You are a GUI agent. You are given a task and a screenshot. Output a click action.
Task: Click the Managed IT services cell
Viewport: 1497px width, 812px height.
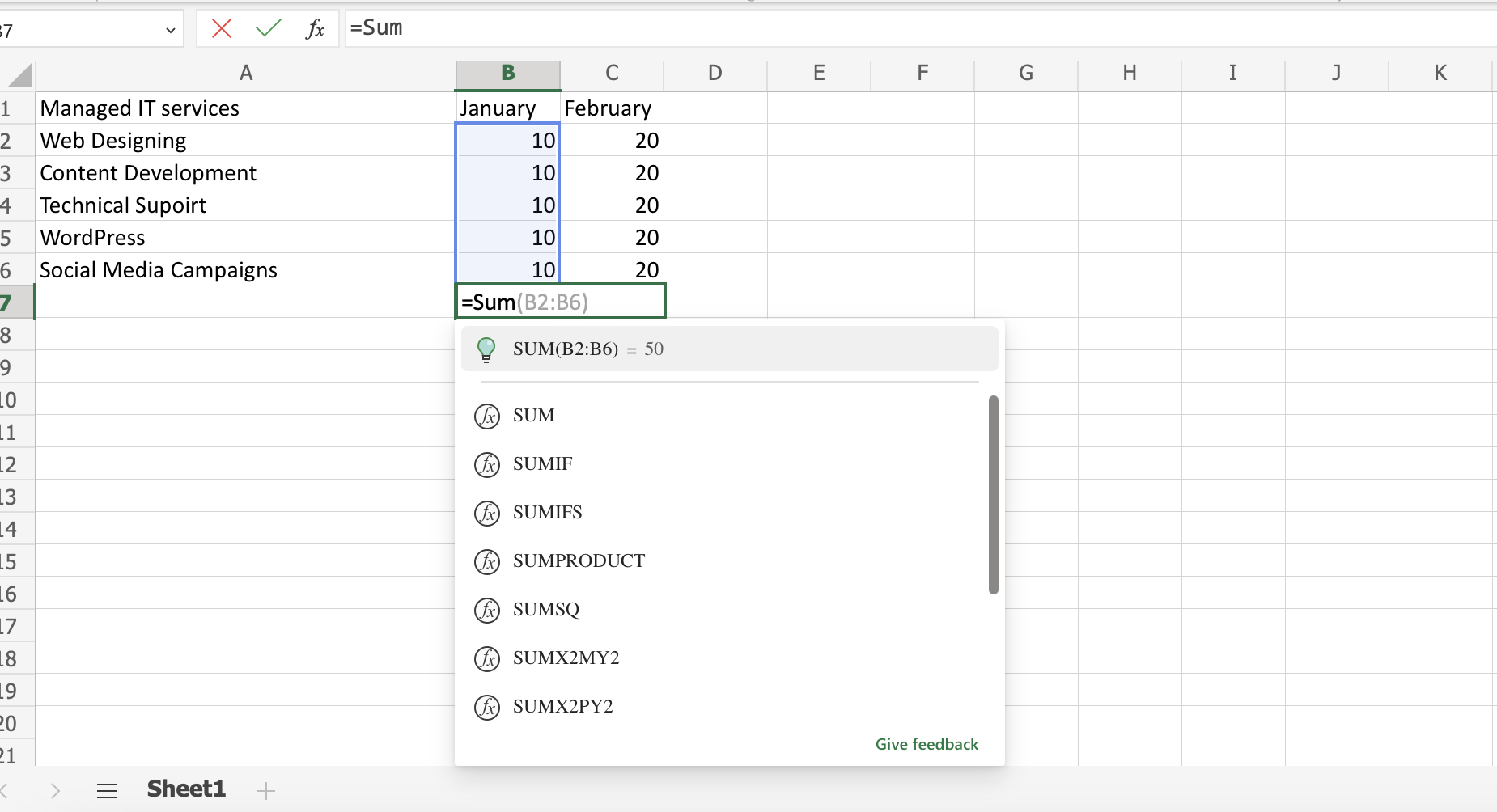(x=246, y=108)
